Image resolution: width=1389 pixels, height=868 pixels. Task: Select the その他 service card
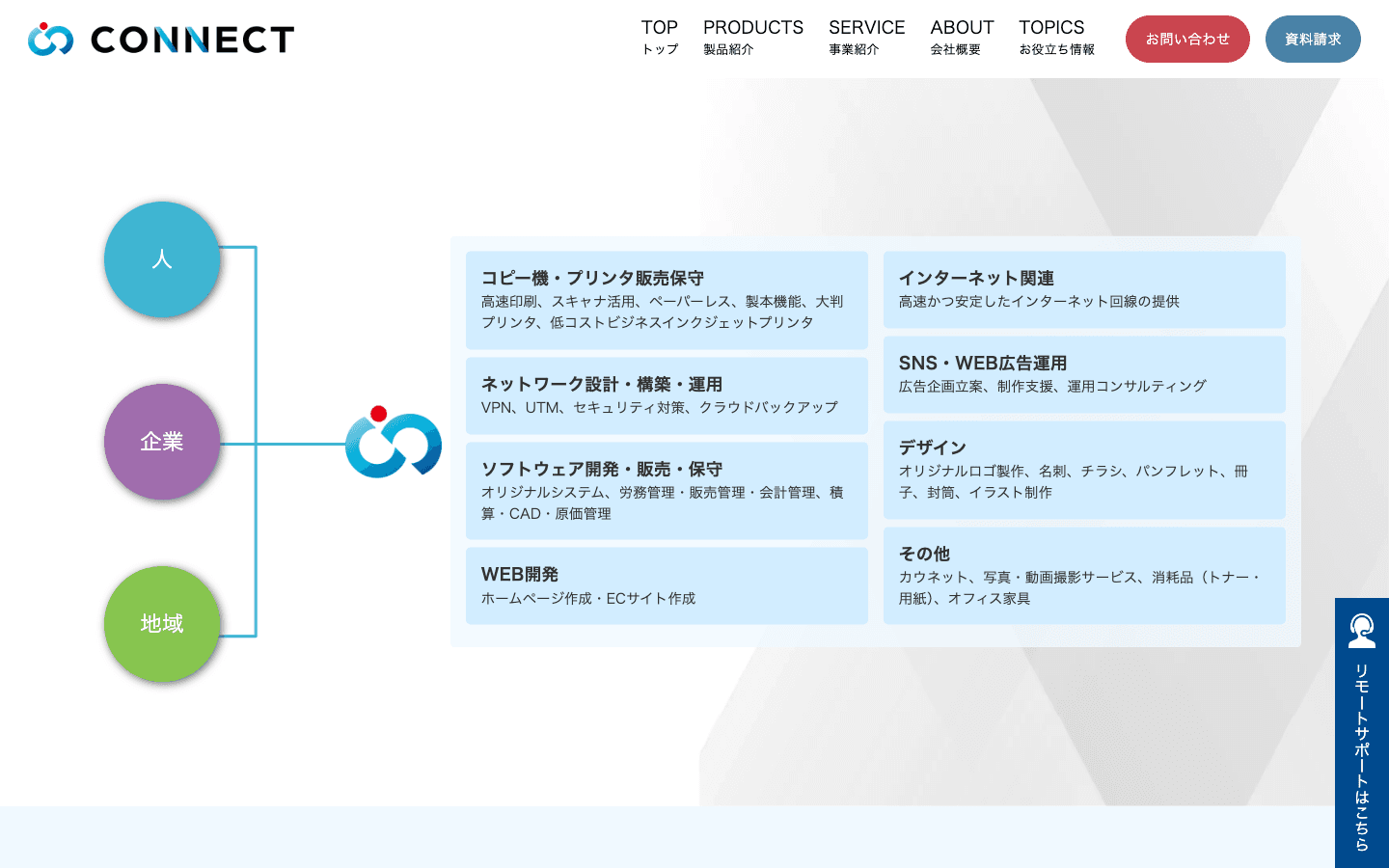point(1084,576)
